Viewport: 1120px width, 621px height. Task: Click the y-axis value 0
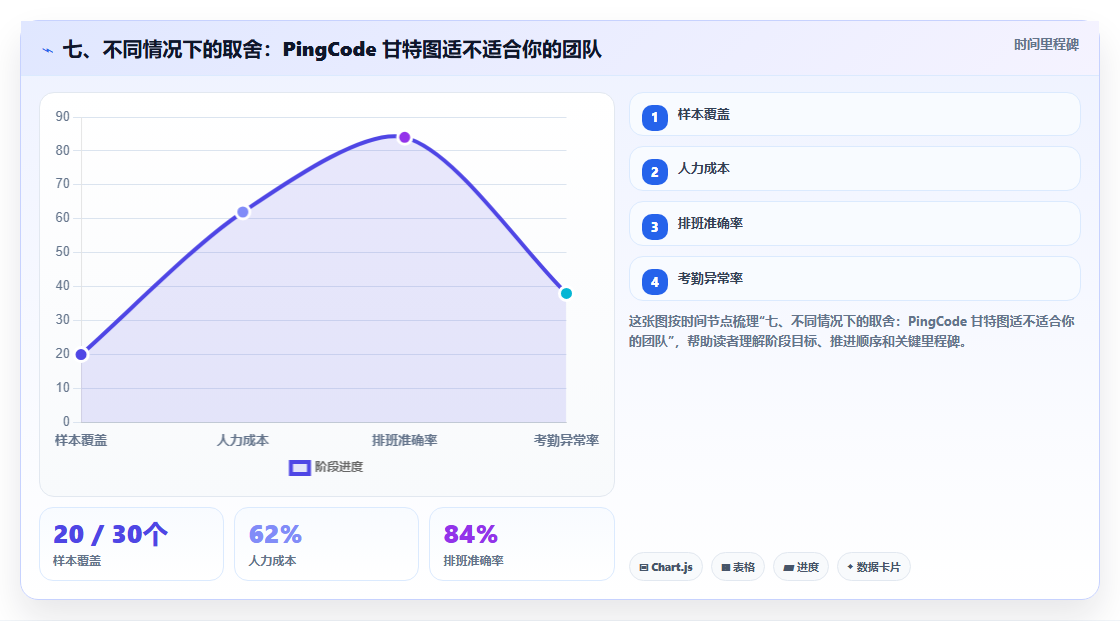(x=66, y=422)
